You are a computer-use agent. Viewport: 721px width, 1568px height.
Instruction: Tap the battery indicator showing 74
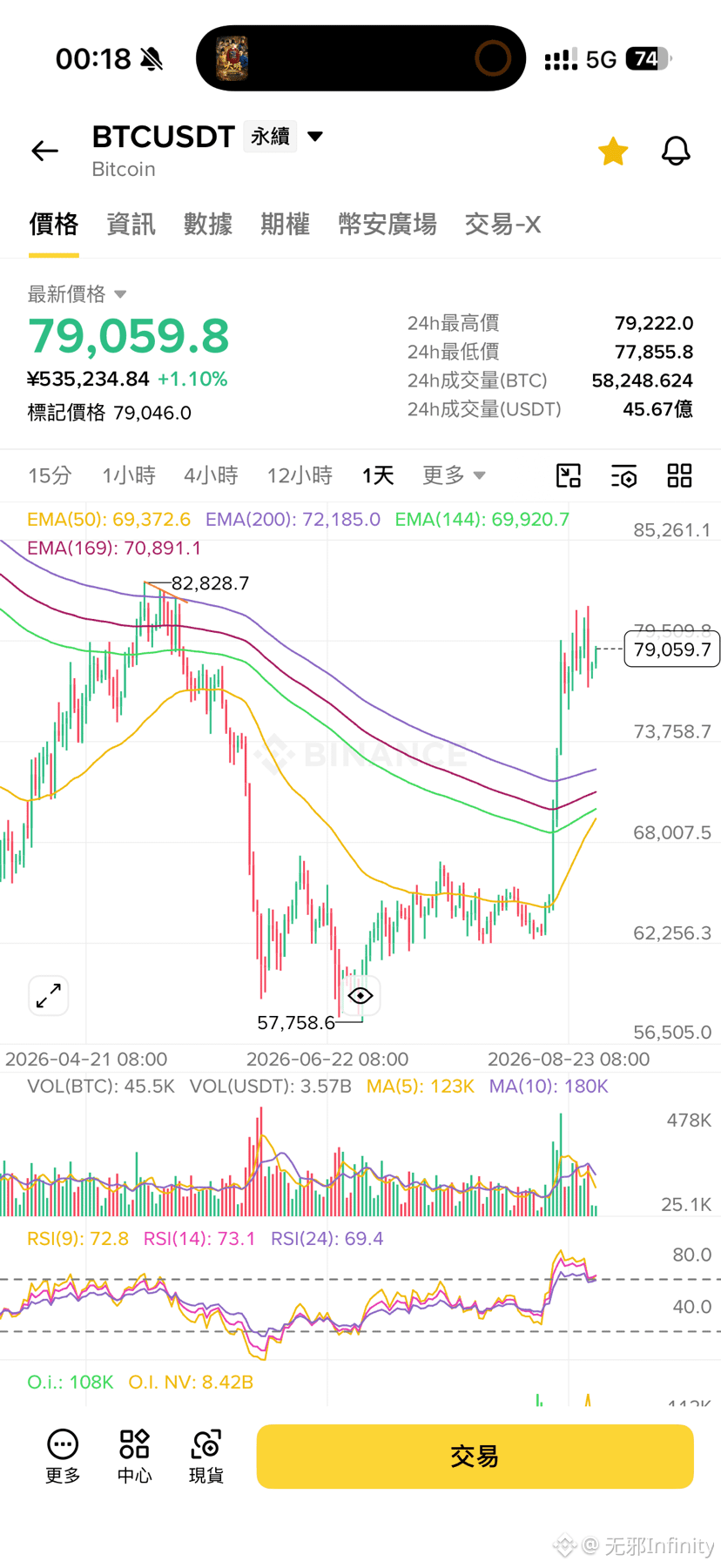tap(649, 58)
